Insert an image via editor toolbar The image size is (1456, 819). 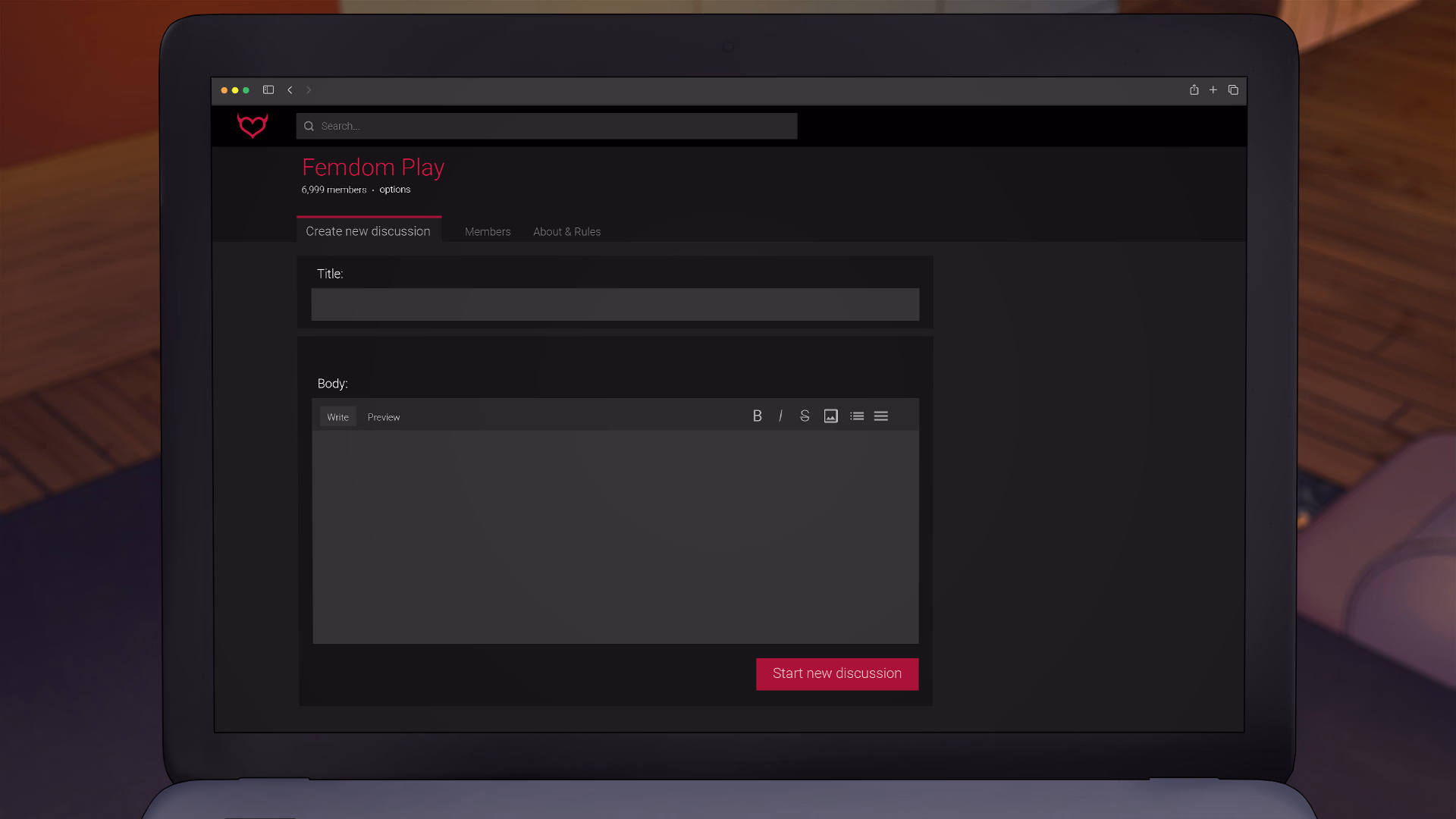click(831, 416)
